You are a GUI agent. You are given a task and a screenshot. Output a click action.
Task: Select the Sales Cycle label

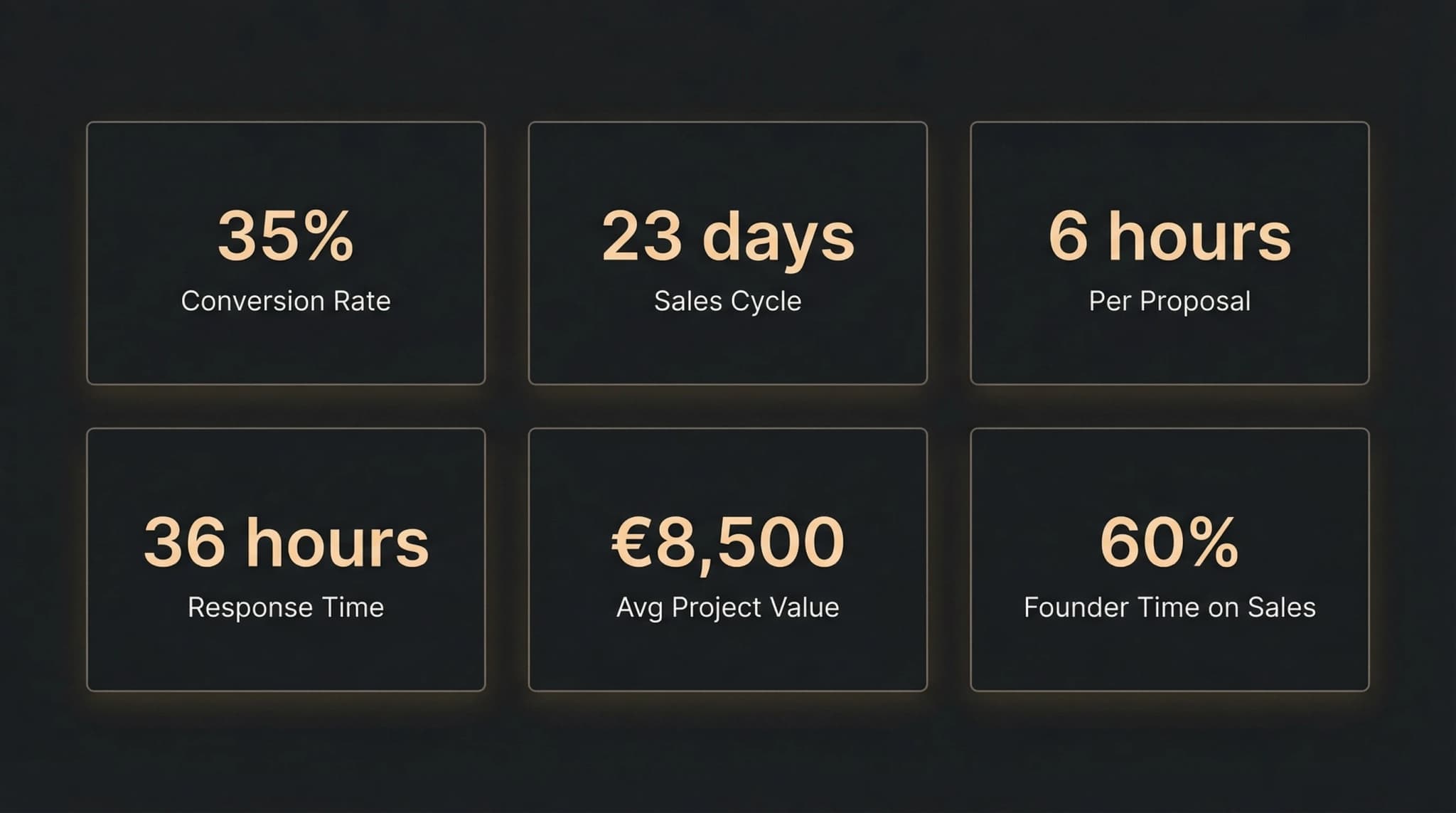(x=727, y=301)
